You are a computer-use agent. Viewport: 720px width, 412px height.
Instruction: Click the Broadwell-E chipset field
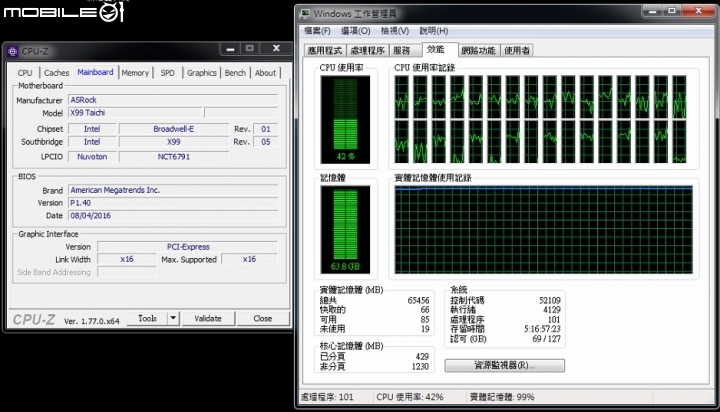point(174,129)
